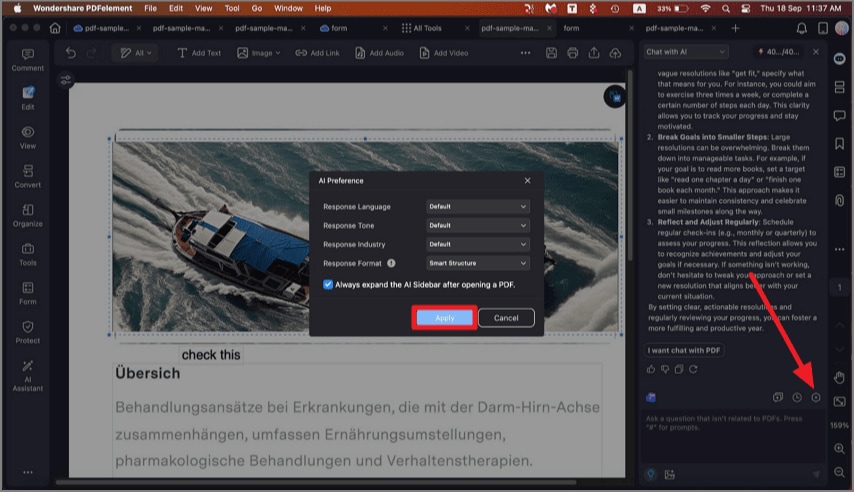Image resolution: width=854 pixels, height=492 pixels.
Task: Open bookmarks panel in right sidebar
Action: [x=839, y=143]
